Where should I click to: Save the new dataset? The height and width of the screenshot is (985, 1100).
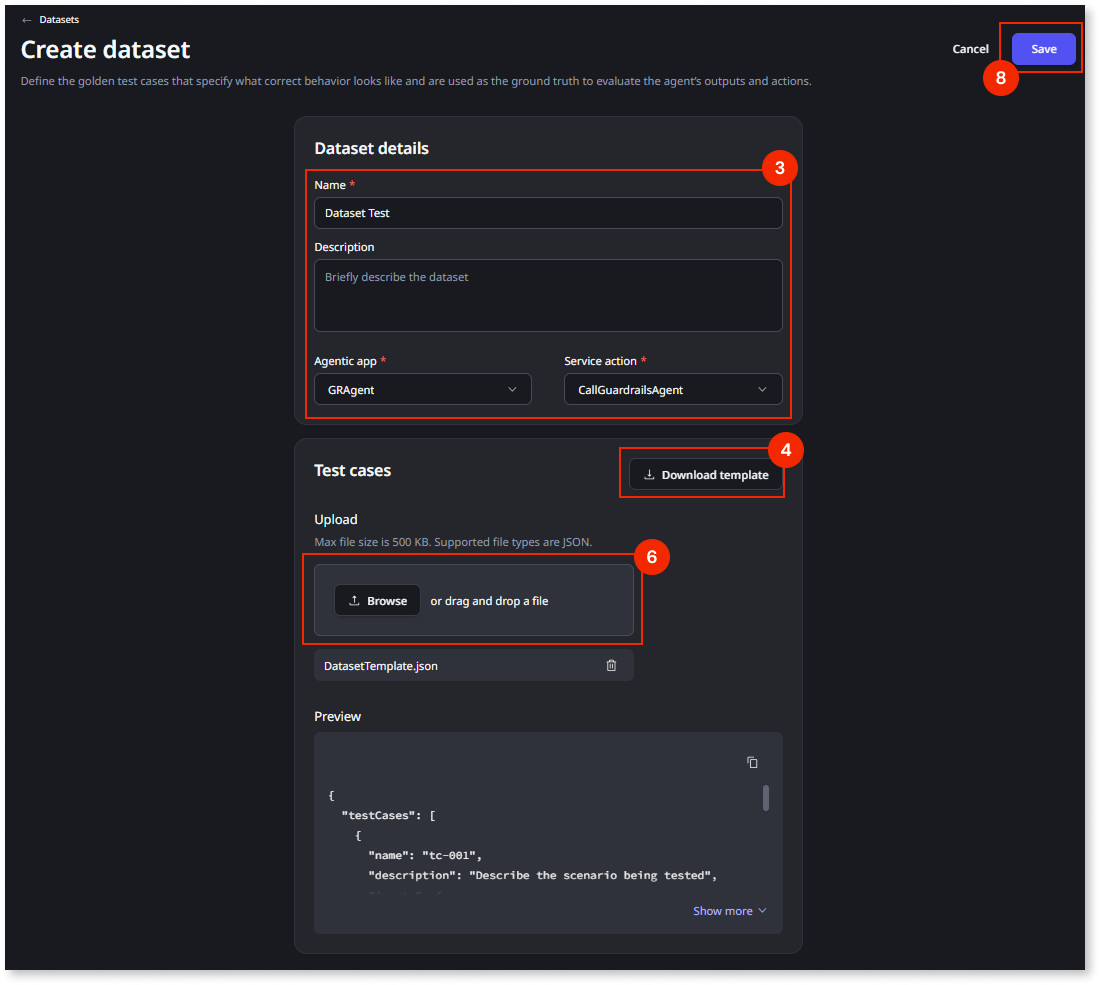(x=1043, y=49)
